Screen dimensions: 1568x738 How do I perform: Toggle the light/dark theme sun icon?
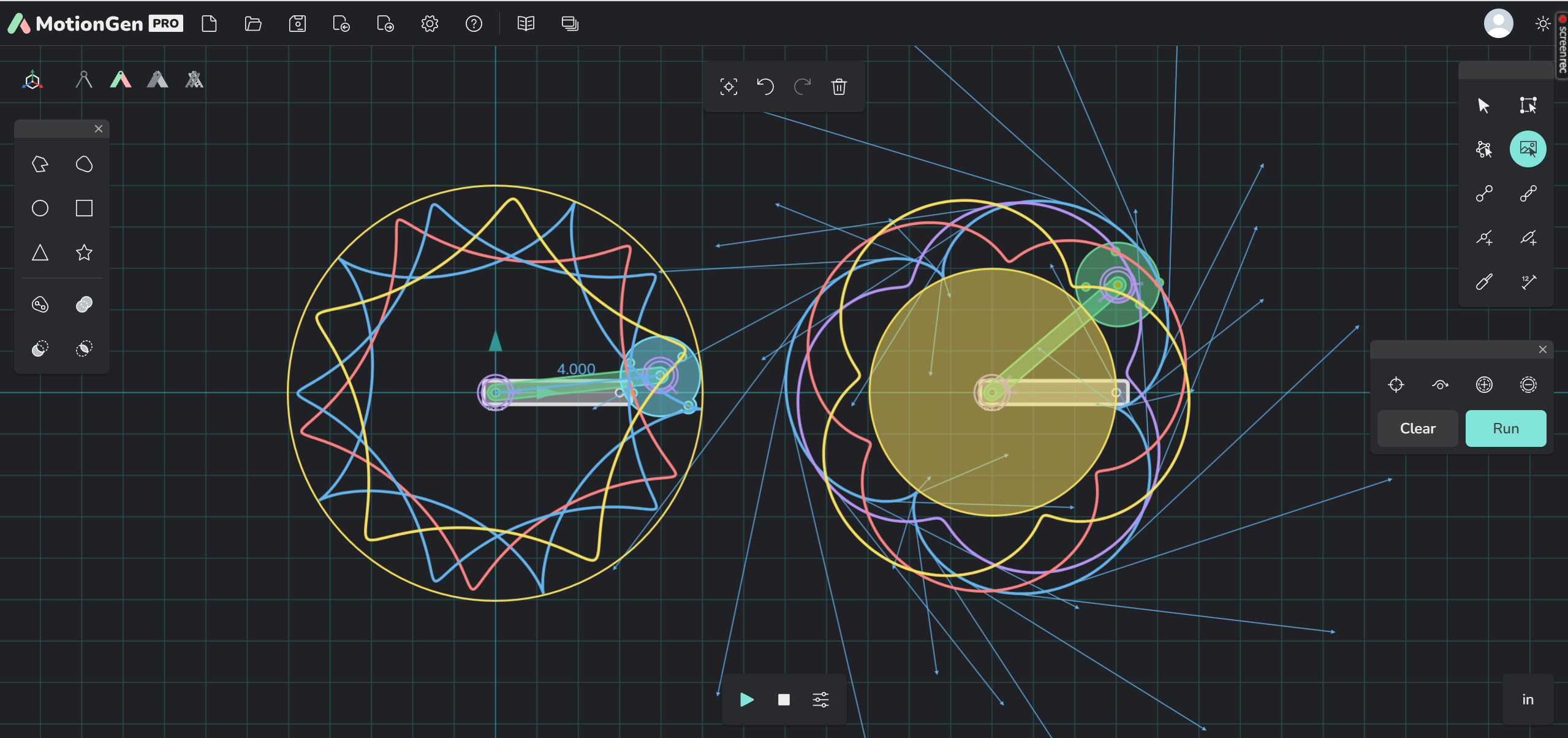point(1542,24)
